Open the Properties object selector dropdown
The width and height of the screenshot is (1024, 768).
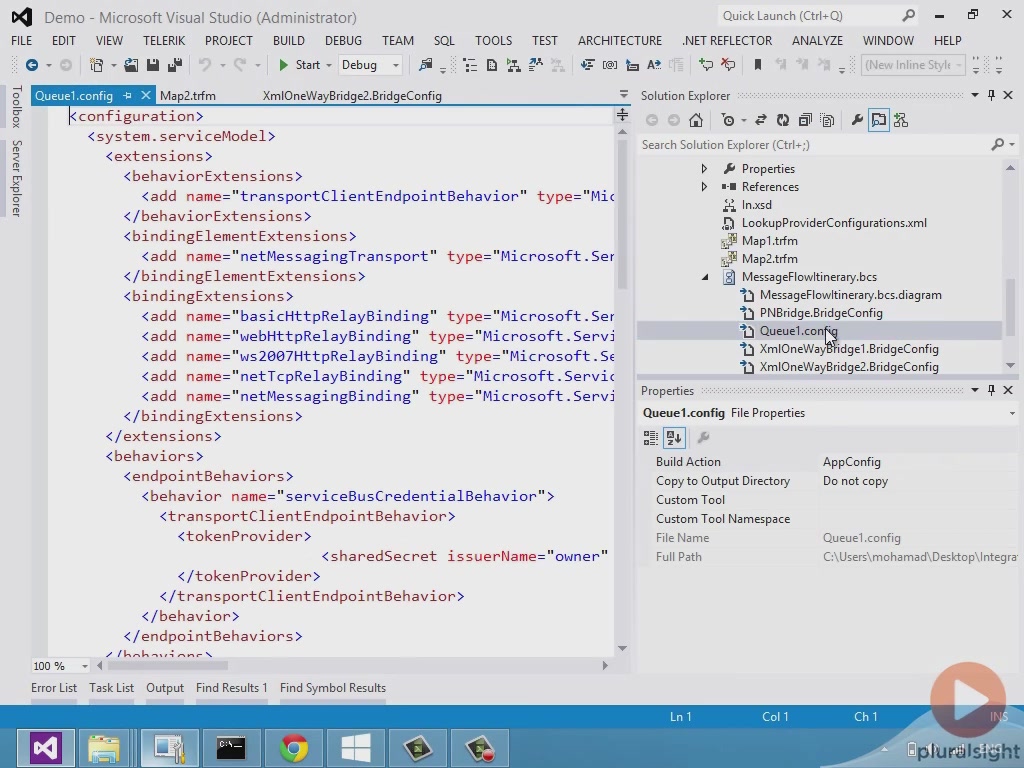click(x=1012, y=413)
